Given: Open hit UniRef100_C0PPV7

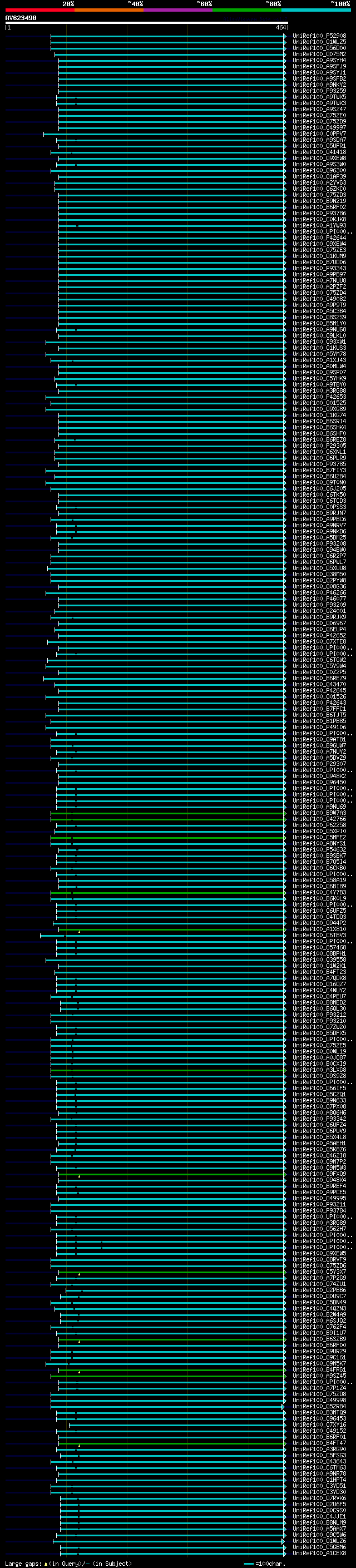Looking at the screenshot, I should coord(319,134).
